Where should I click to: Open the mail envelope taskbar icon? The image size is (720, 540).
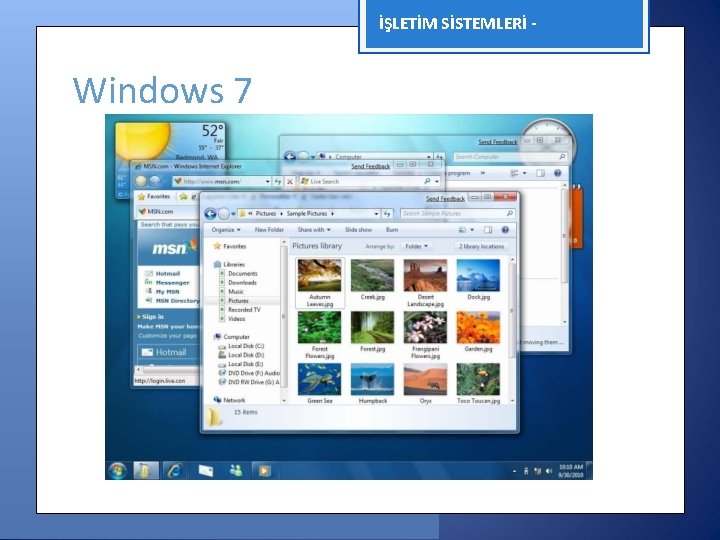pyautogui.click(x=206, y=471)
